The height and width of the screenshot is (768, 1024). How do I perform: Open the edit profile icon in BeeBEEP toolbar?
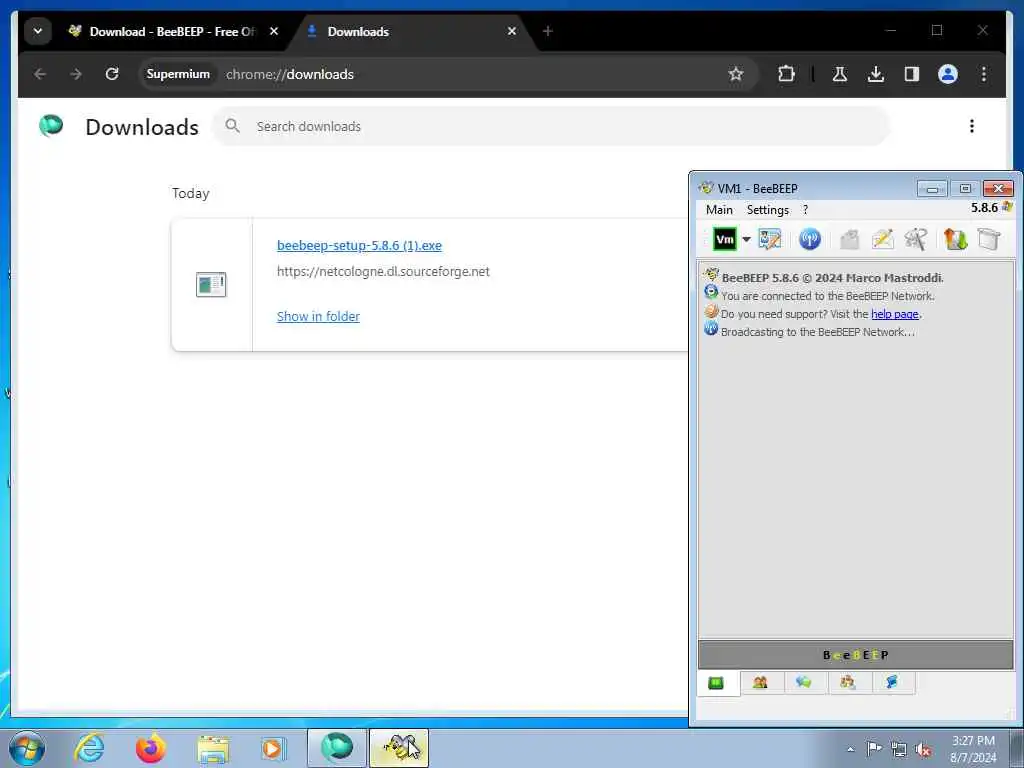[769, 239]
